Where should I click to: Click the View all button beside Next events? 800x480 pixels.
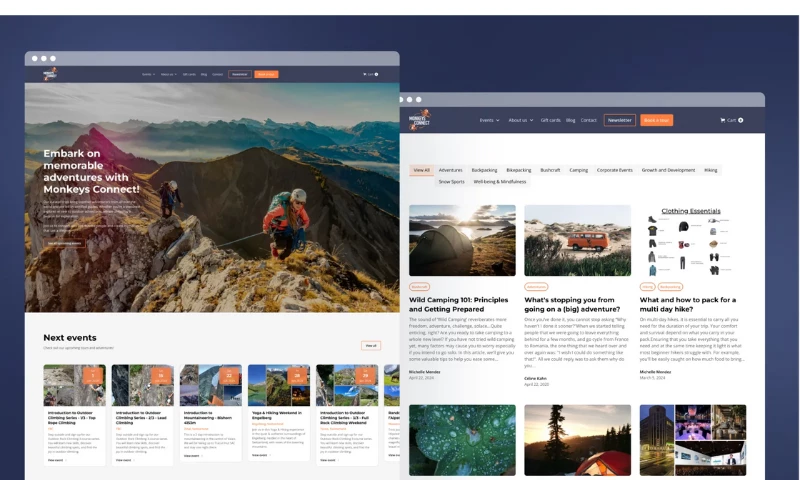click(x=371, y=346)
